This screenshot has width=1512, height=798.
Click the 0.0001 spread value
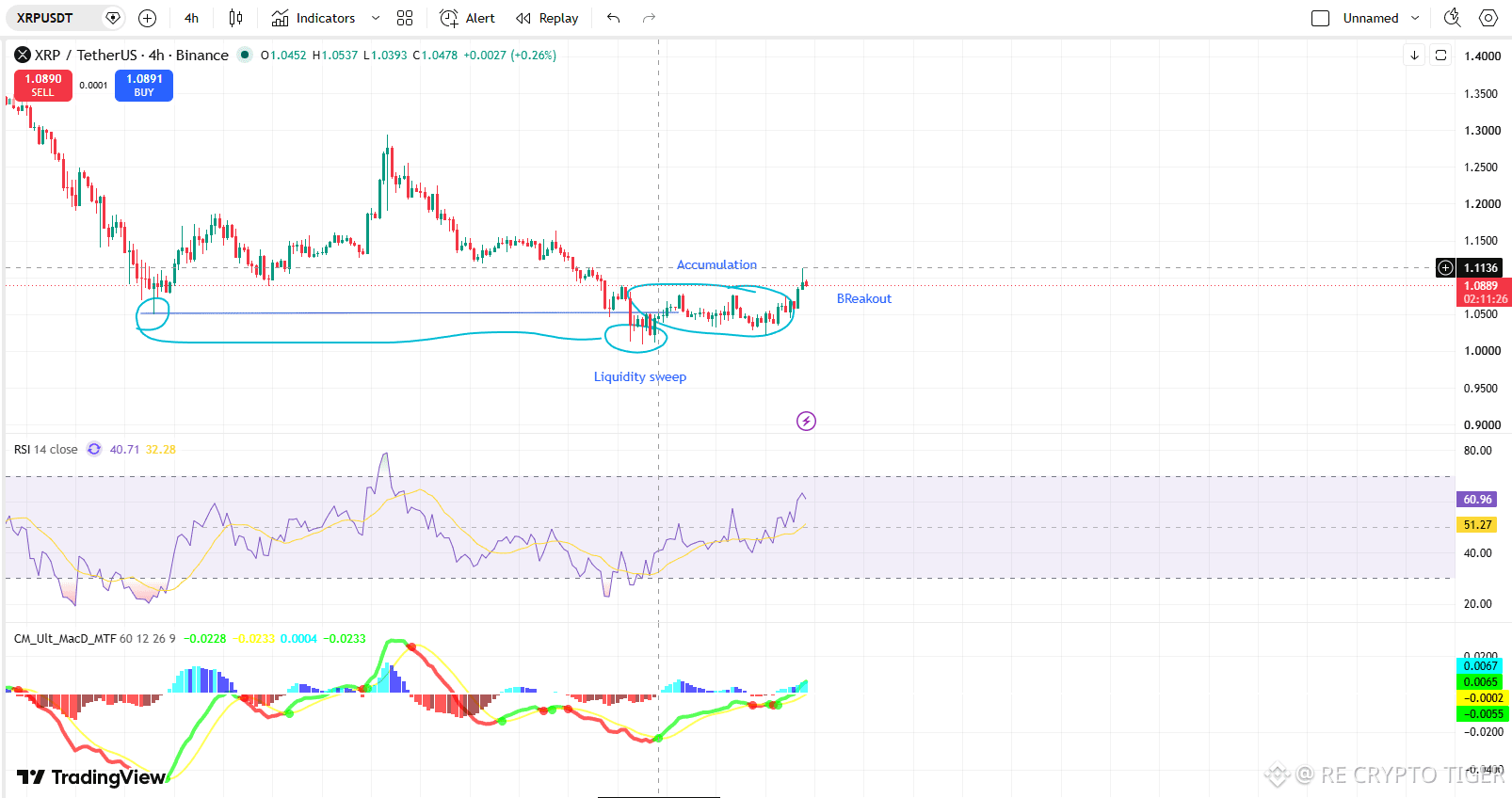(93, 85)
